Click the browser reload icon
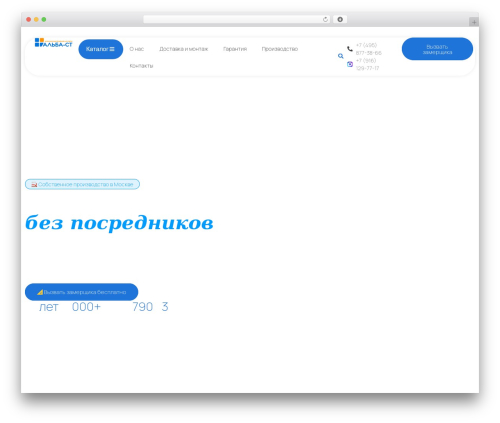Viewport: 500px width, 423px height. pos(325,19)
